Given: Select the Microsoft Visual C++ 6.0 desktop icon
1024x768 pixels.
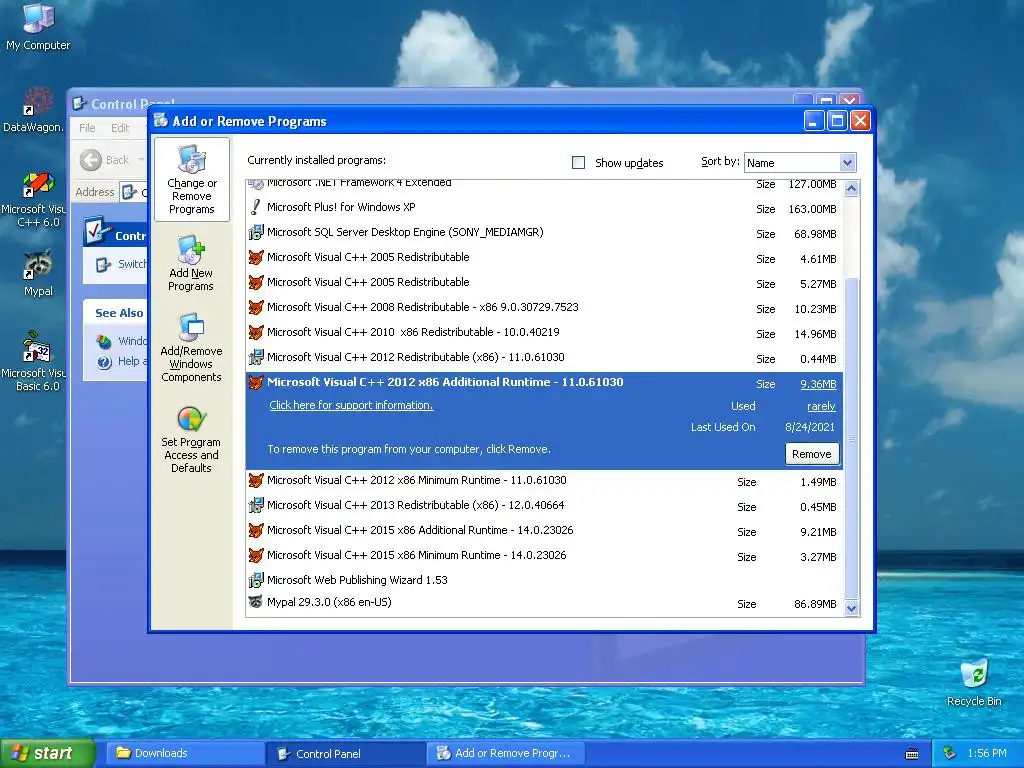Looking at the screenshot, I should tap(34, 199).
